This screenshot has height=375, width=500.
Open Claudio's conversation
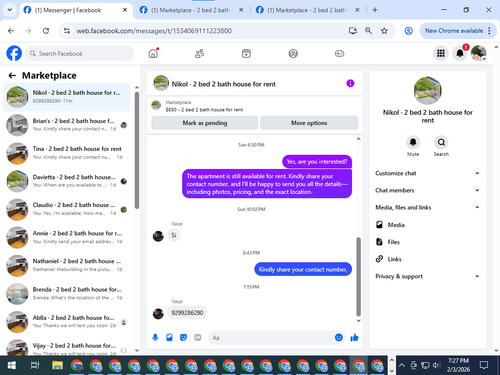click(67, 209)
